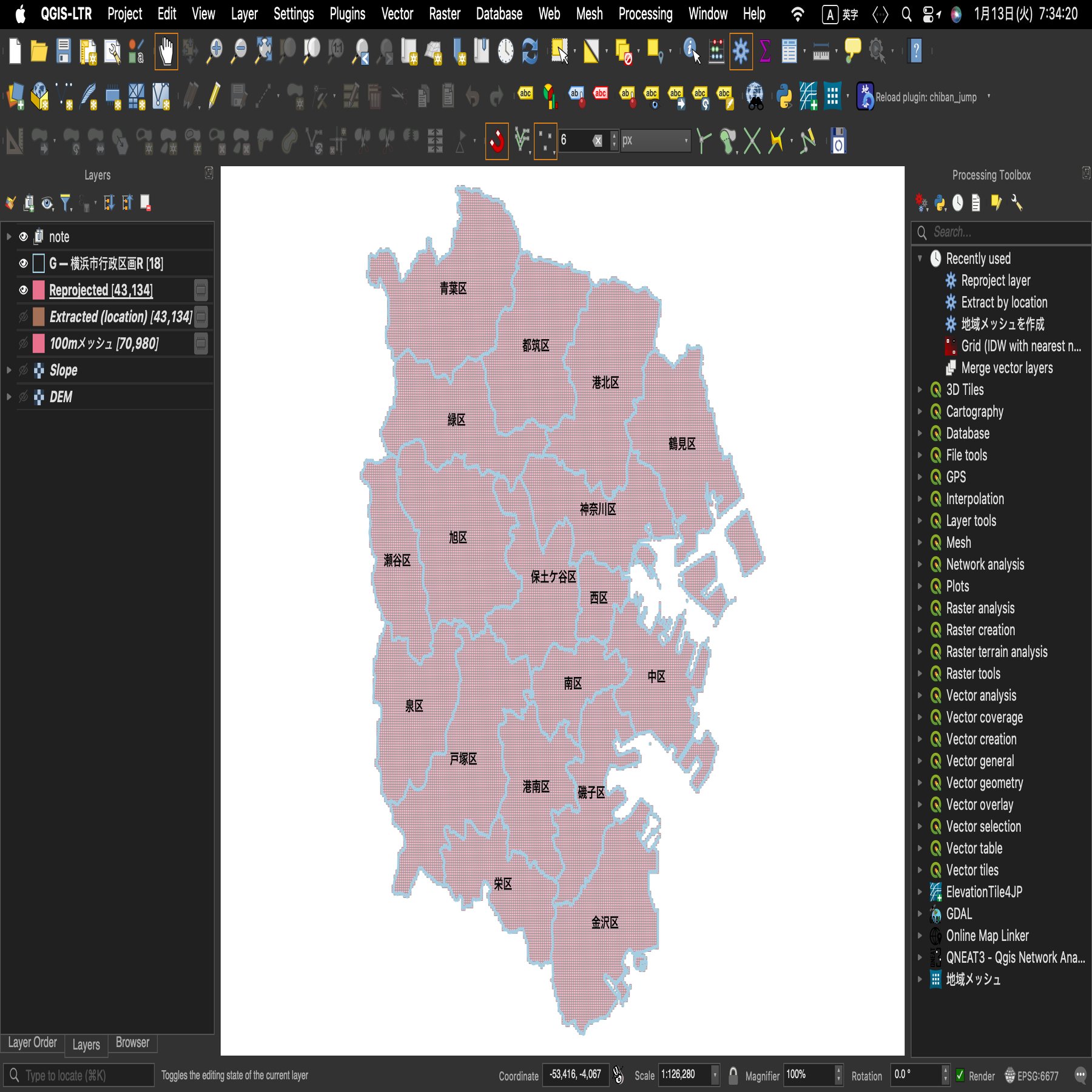Click the pink Reprojected layer symbol swatch

click(38, 290)
